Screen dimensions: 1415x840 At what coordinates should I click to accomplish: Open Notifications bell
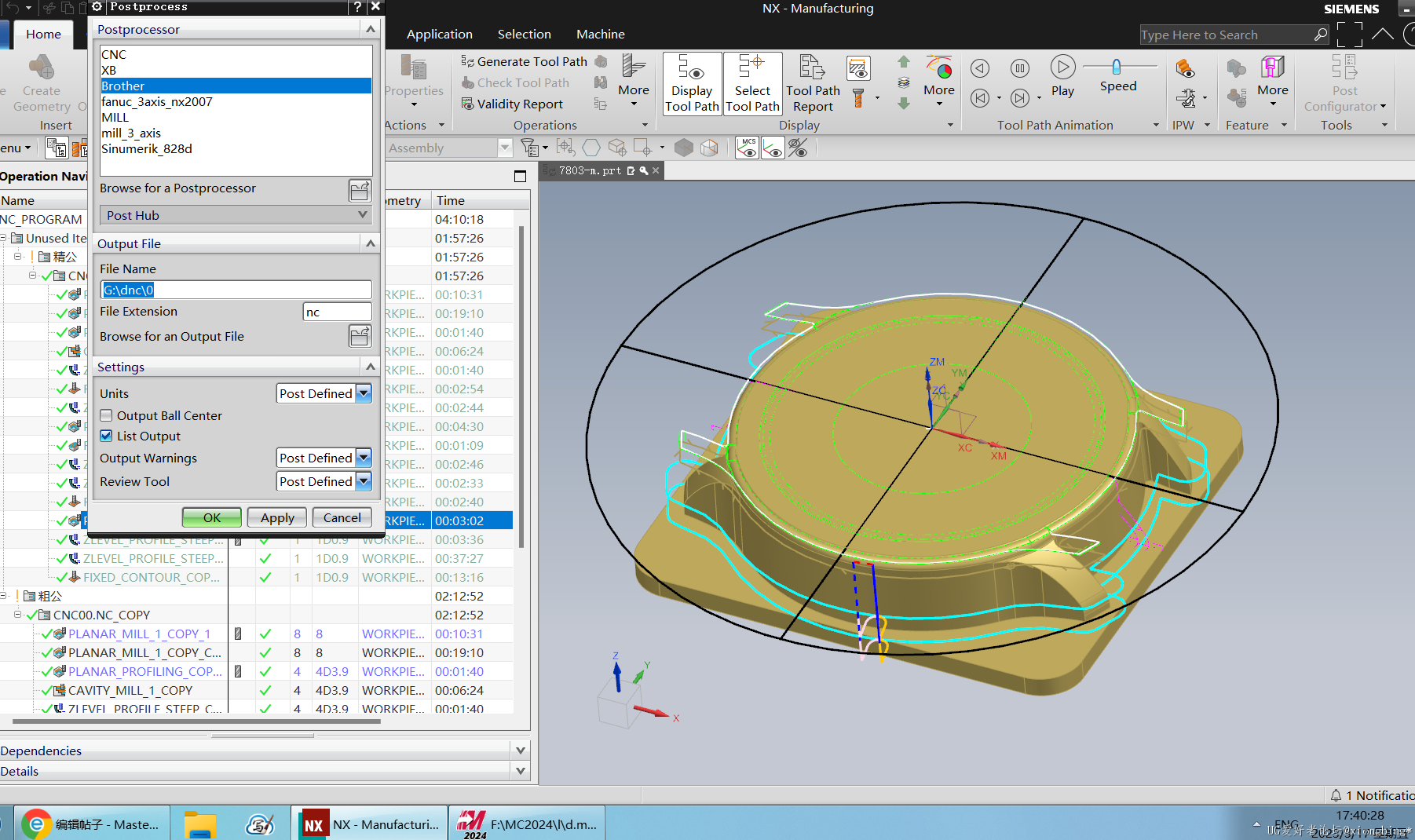(x=1336, y=795)
